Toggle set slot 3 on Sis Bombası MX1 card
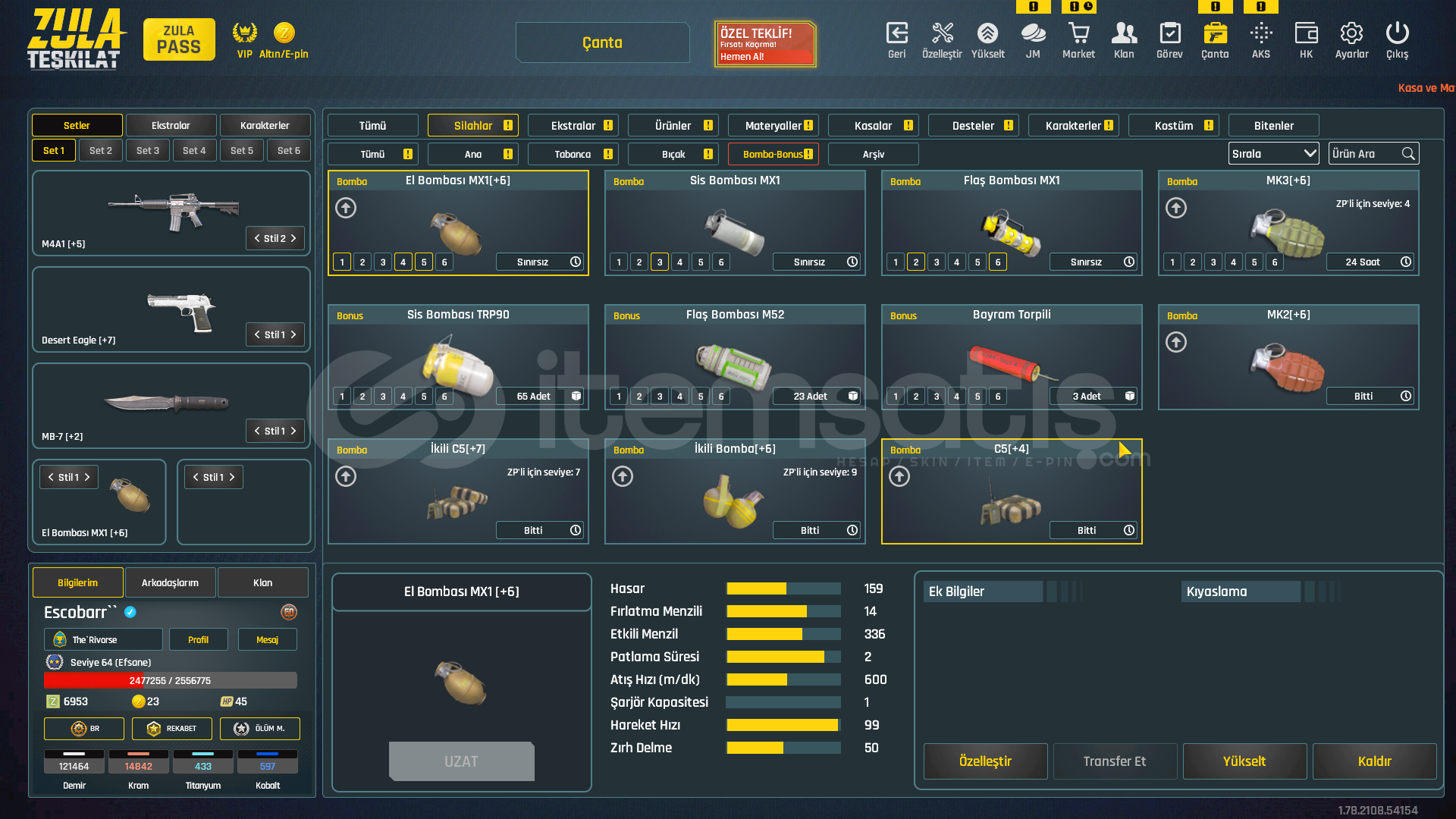Image resolution: width=1456 pixels, height=819 pixels. point(660,262)
